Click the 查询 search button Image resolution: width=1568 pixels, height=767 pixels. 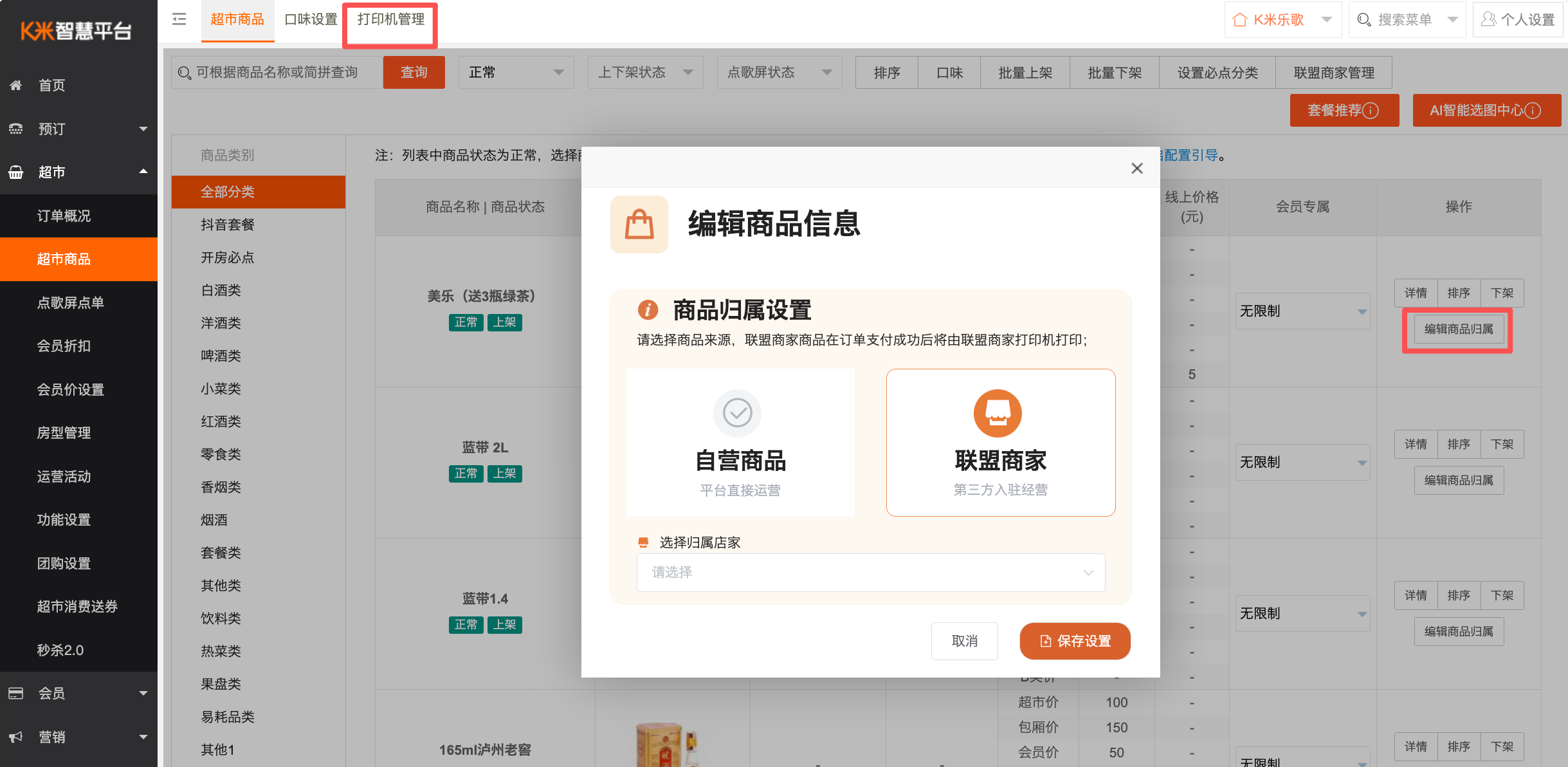pos(414,72)
